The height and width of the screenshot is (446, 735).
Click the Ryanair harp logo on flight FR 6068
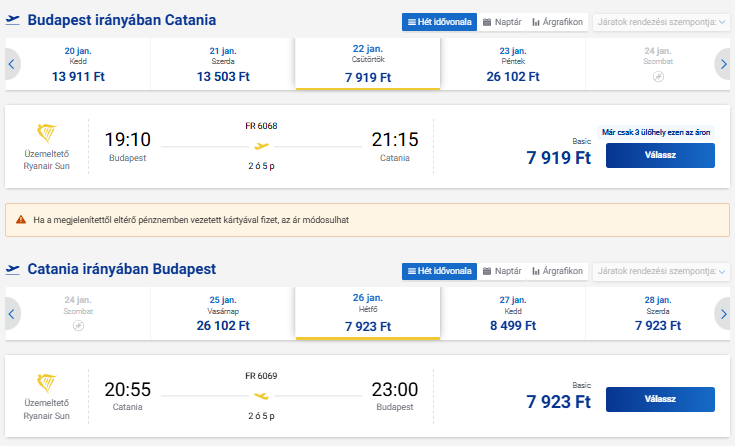(x=47, y=134)
